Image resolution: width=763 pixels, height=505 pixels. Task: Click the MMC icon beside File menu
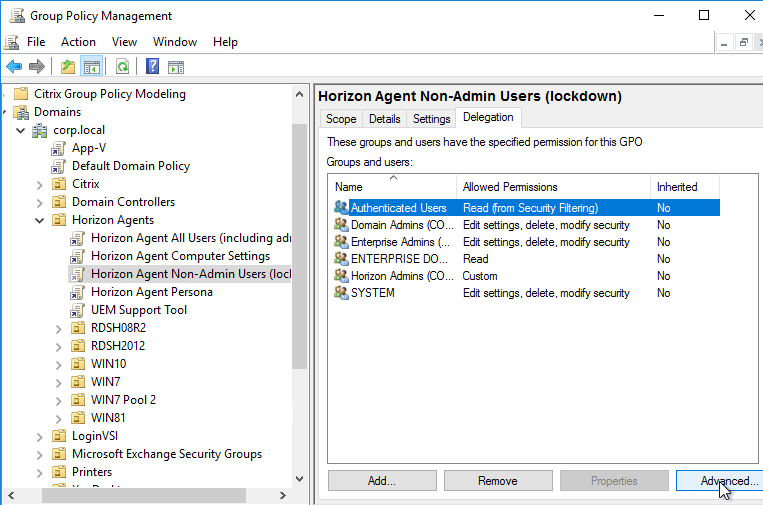(12, 42)
